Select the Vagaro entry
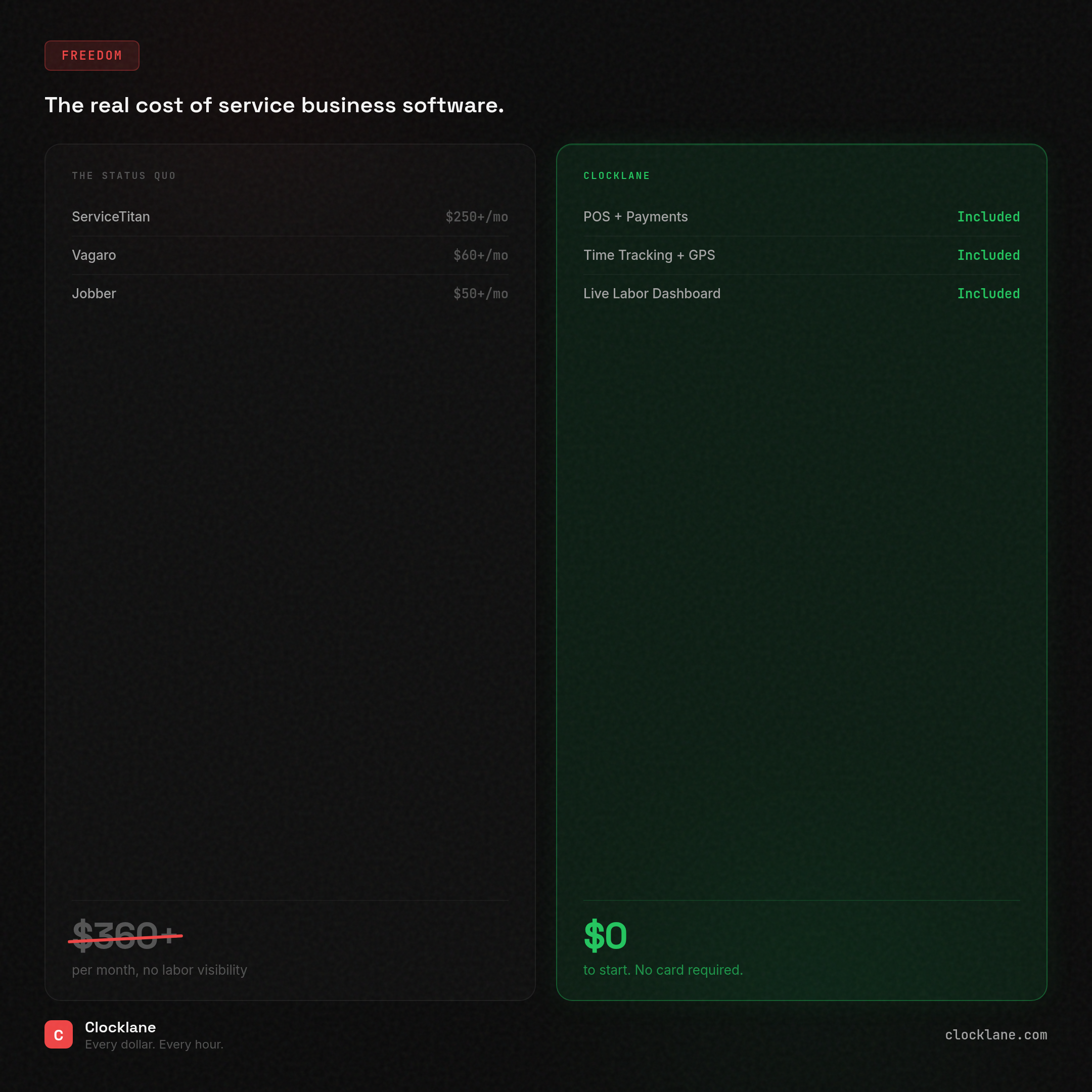Screen dimensions: 1092x1092 click(94, 255)
